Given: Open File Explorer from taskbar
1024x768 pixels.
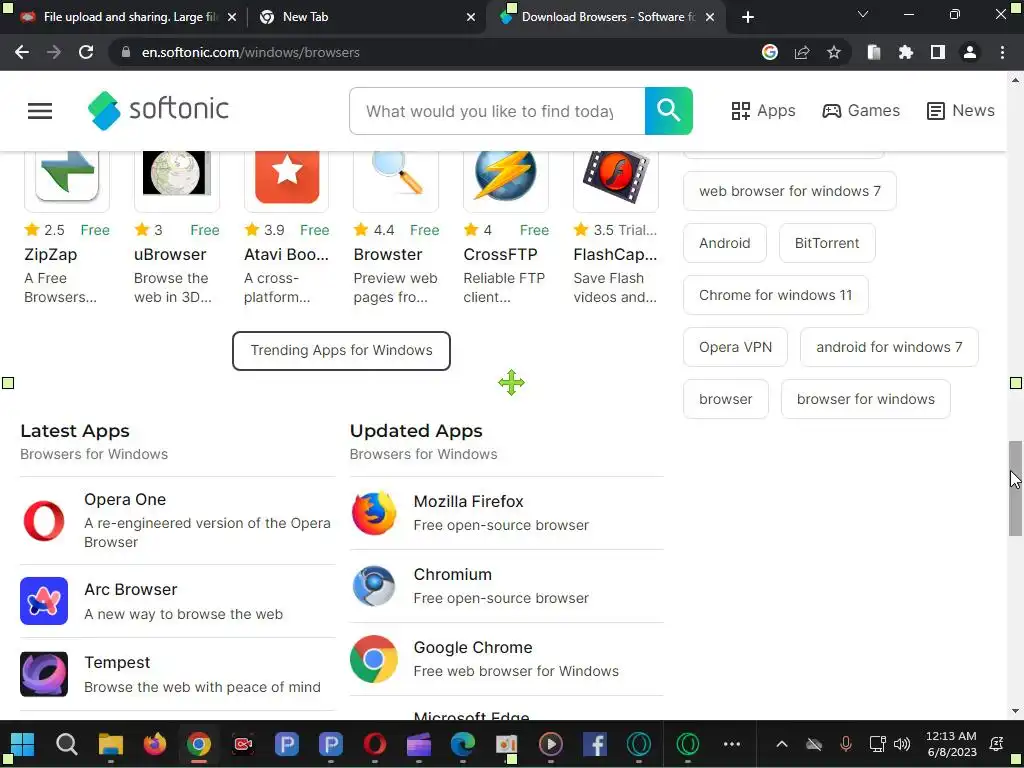Looking at the screenshot, I should (110, 744).
